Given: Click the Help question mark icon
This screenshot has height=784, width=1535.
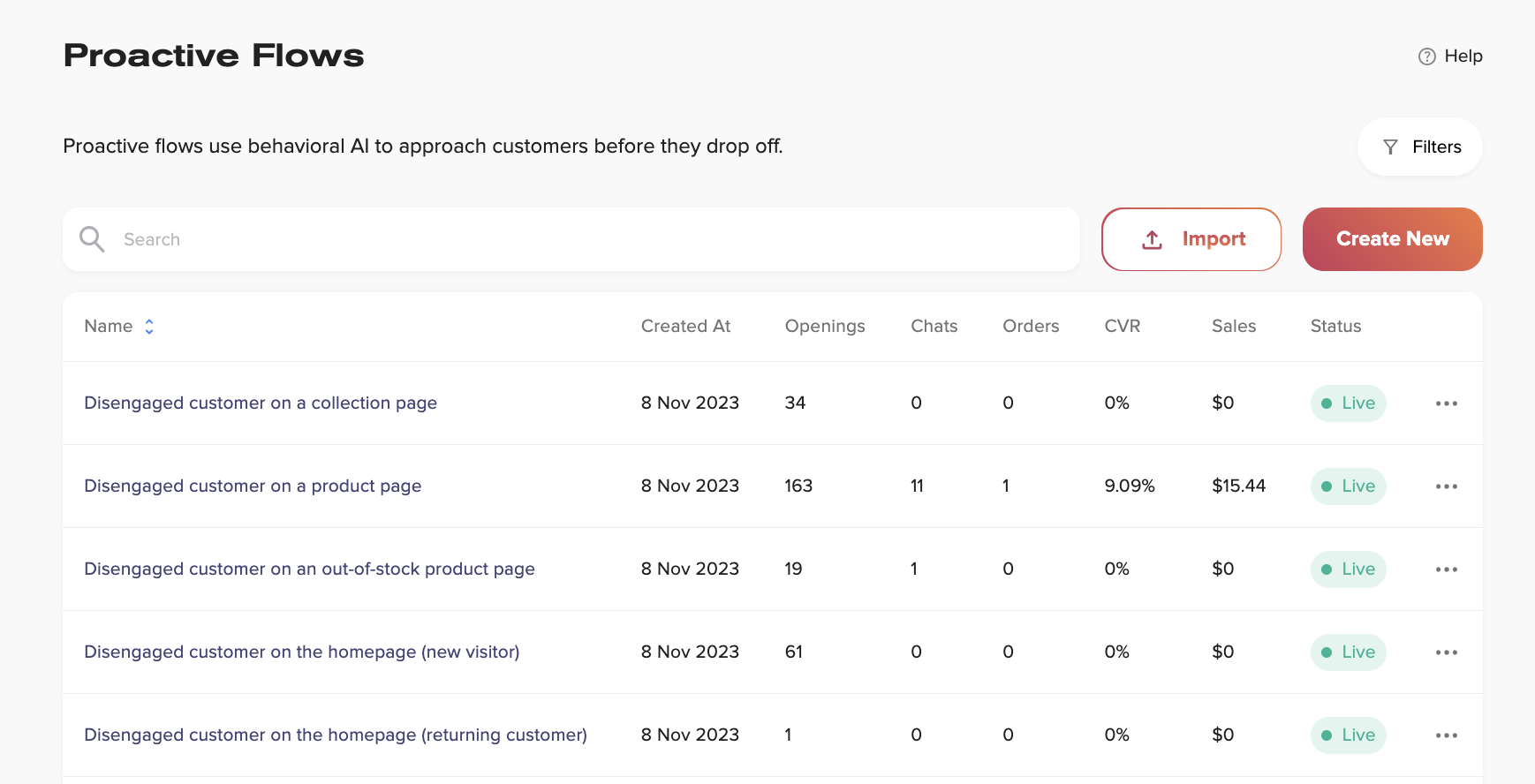Looking at the screenshot, I should pyautogui.click(x=1426, y=57).
